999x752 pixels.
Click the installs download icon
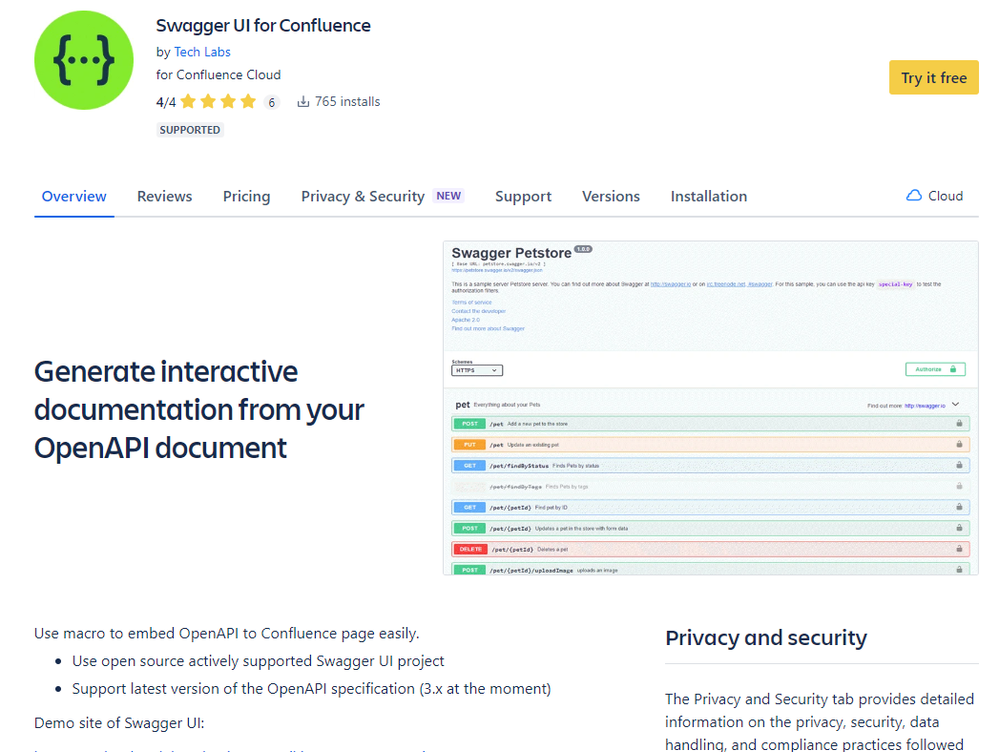(x=303, y=101)
